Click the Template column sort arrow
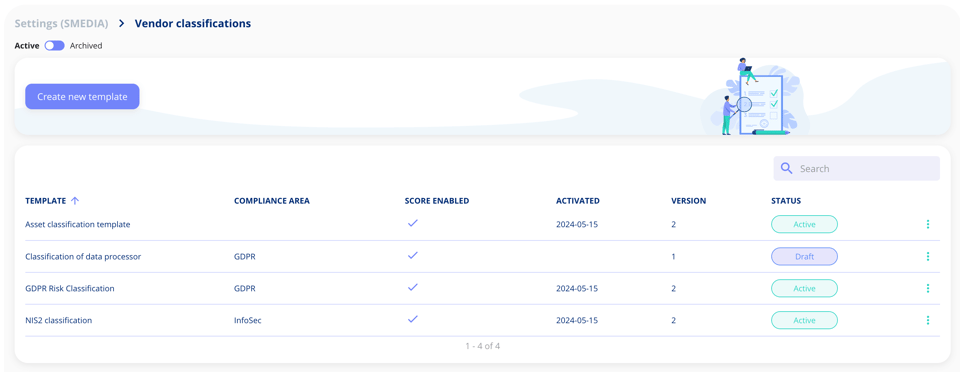This screenshot has height=372, width=960. 75,201
